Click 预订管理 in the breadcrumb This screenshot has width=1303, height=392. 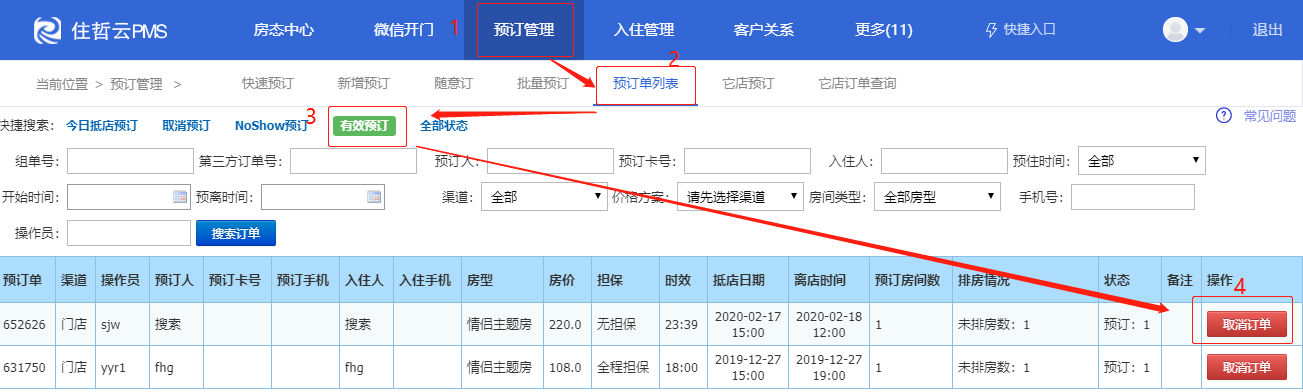coord(136,85)
